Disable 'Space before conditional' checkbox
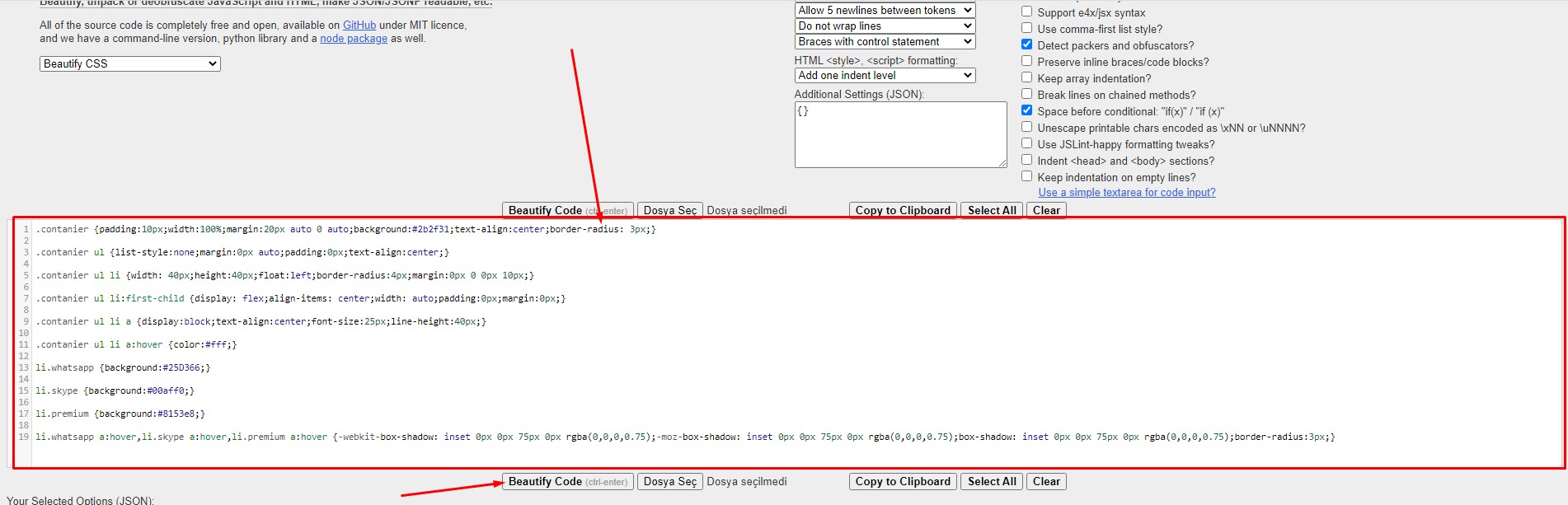This screenshot has height=505, width=1568. 1026,110
